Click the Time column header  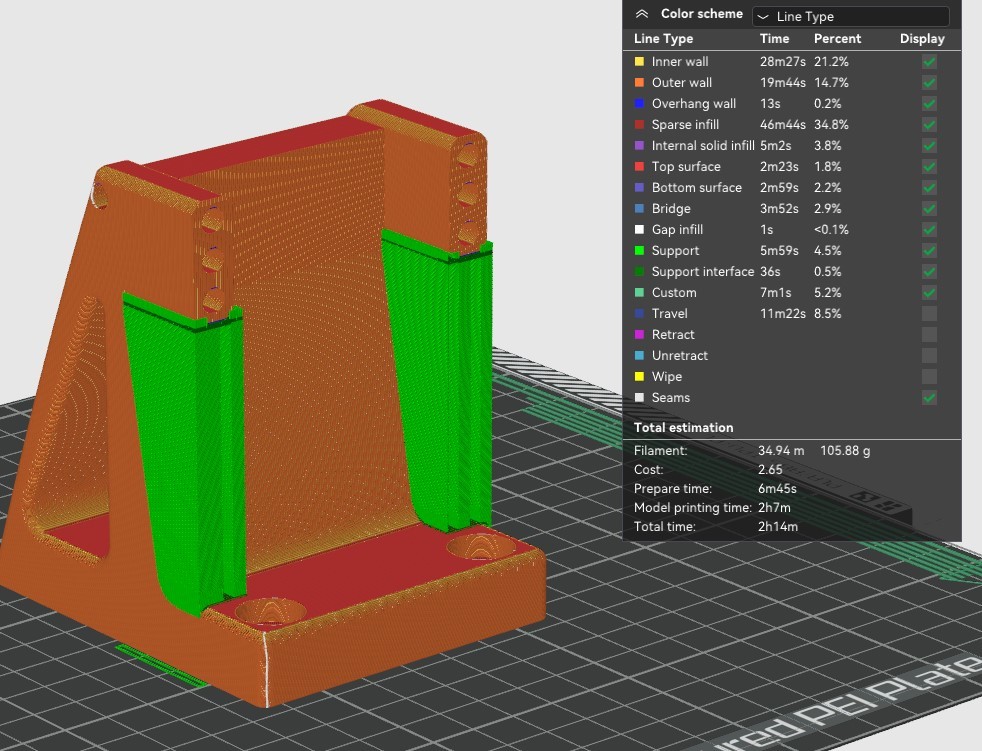[774, 39]
